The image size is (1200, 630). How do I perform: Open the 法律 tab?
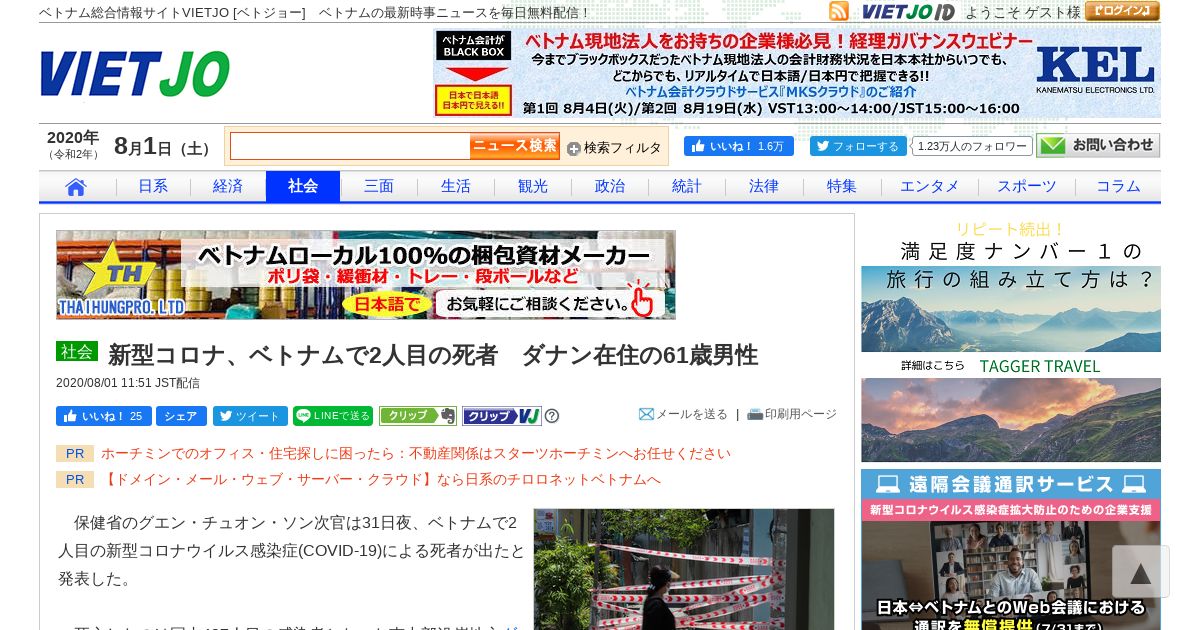(x=764, y=187)
